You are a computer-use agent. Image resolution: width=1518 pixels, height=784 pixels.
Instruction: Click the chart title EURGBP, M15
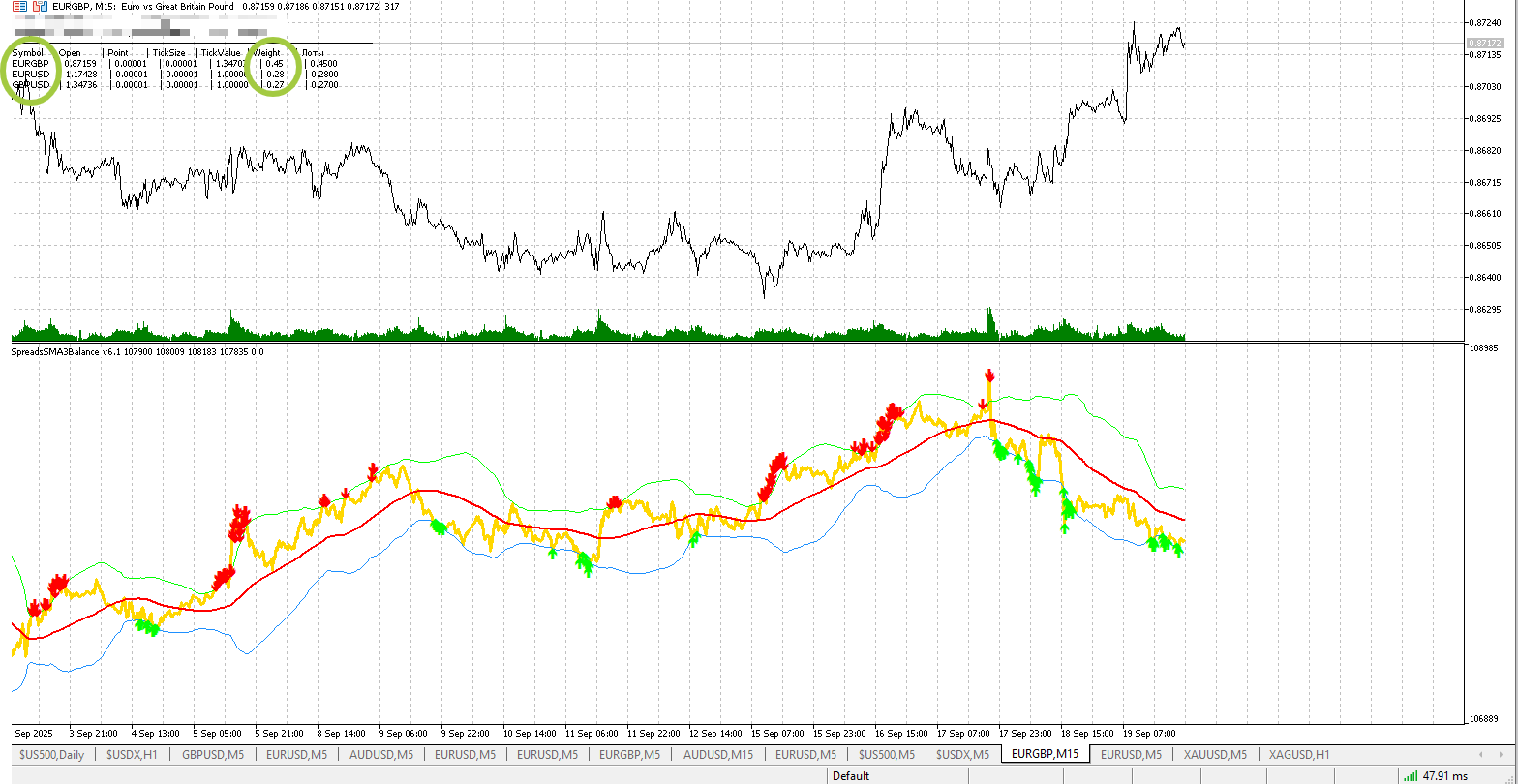[85, 7]
